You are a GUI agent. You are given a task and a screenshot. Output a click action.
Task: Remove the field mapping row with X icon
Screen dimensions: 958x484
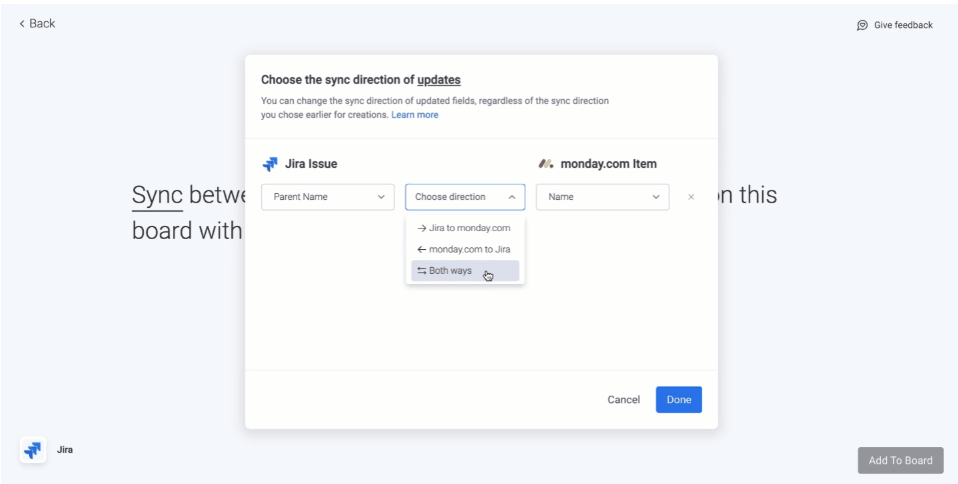pyautogui.click(x=691, y=197)
